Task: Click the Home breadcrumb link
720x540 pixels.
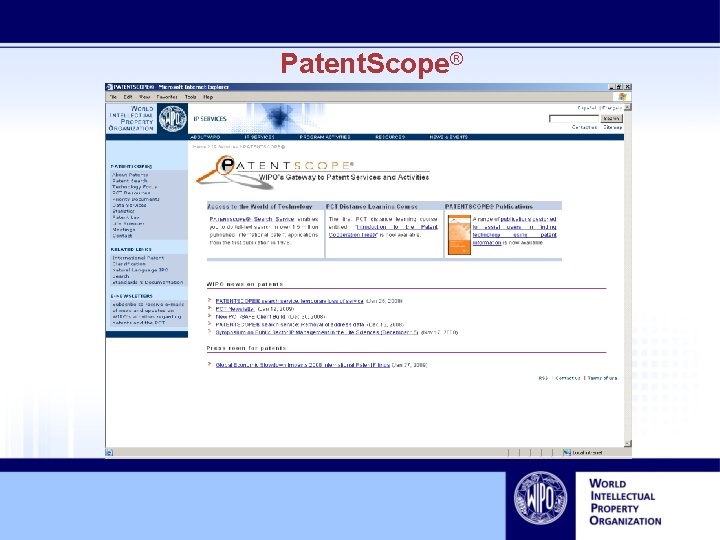Action: [199, 146]
